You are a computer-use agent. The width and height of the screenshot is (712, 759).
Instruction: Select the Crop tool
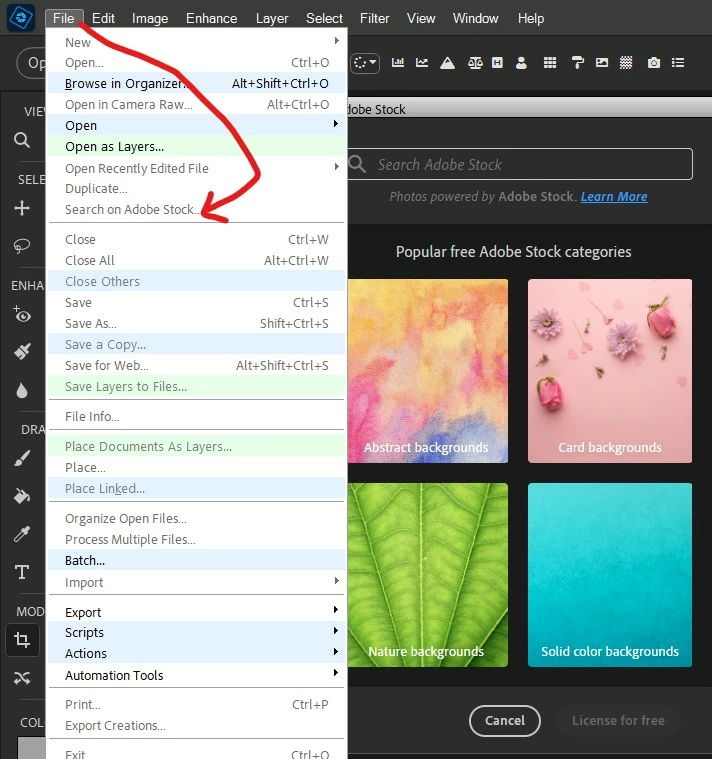coord(22,640)
